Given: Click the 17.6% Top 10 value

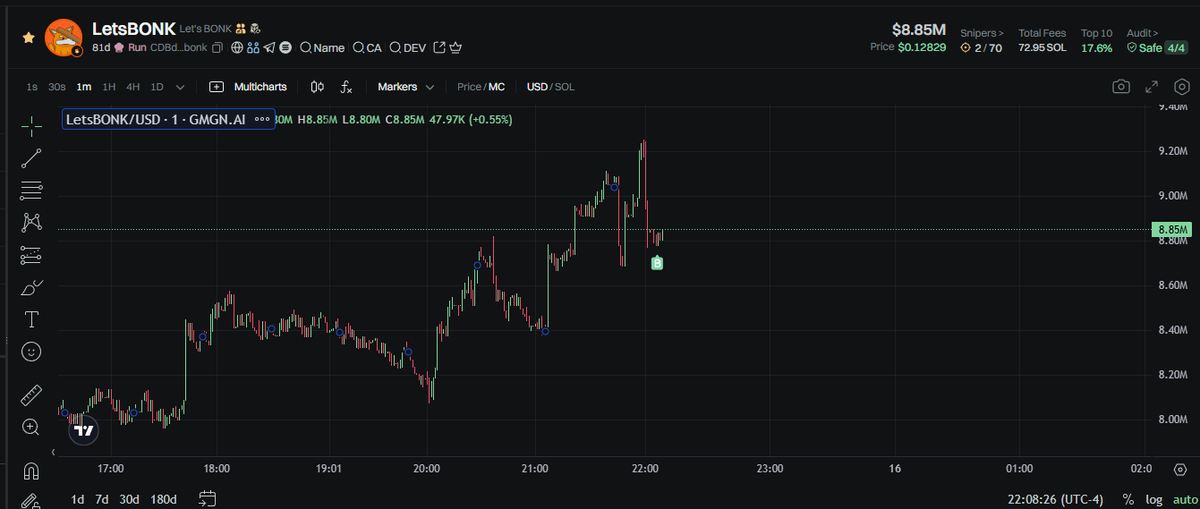Looking at the screenshot, I should (1096, 47).
